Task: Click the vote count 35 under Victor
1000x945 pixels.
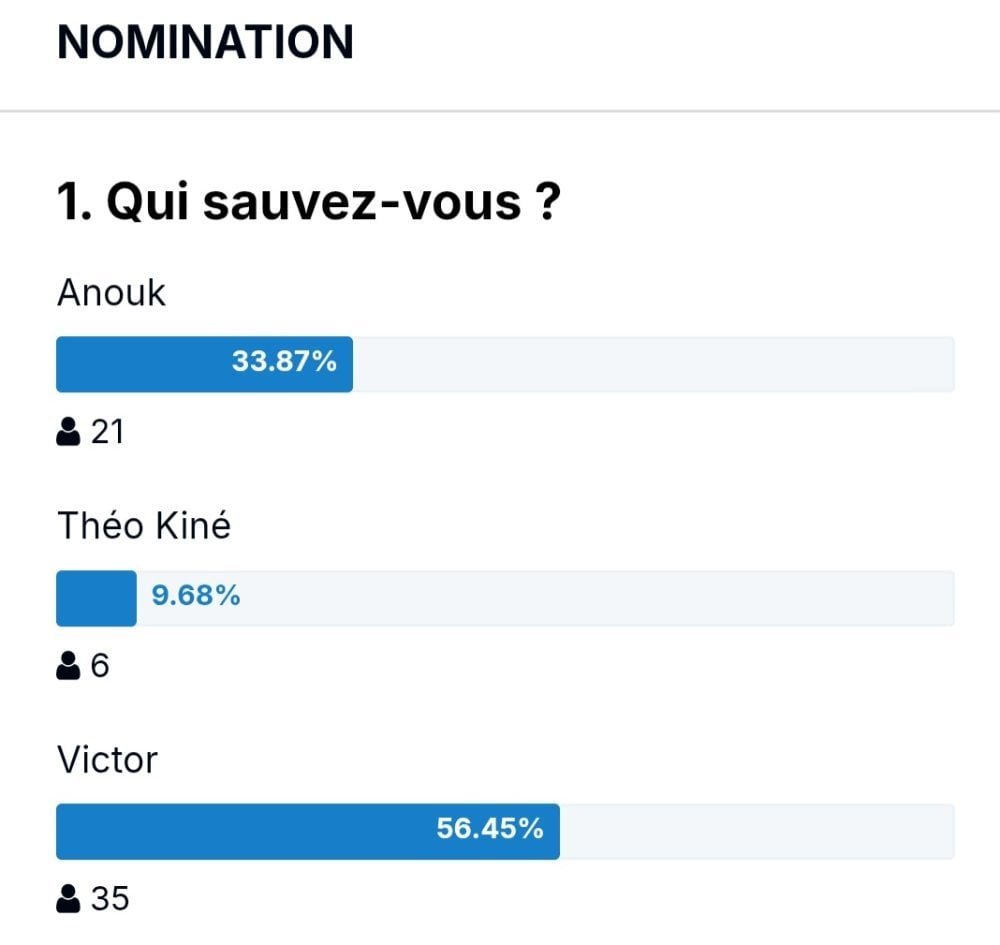Action: [x=110, y=899]
